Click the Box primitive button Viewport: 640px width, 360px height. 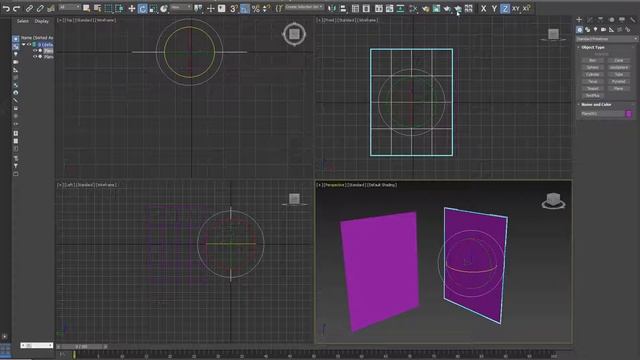click(x=593, y=60)
